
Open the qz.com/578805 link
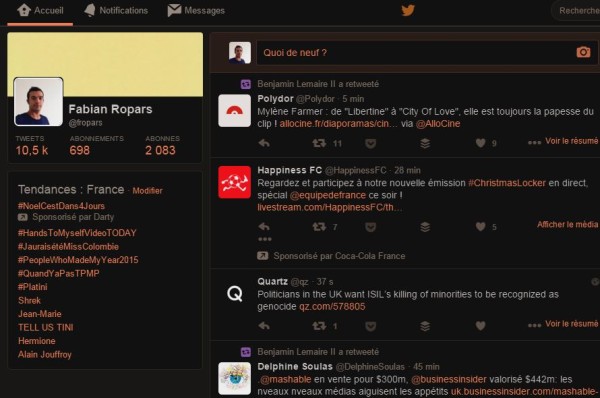pyautogui.click(x=332, y=307)
